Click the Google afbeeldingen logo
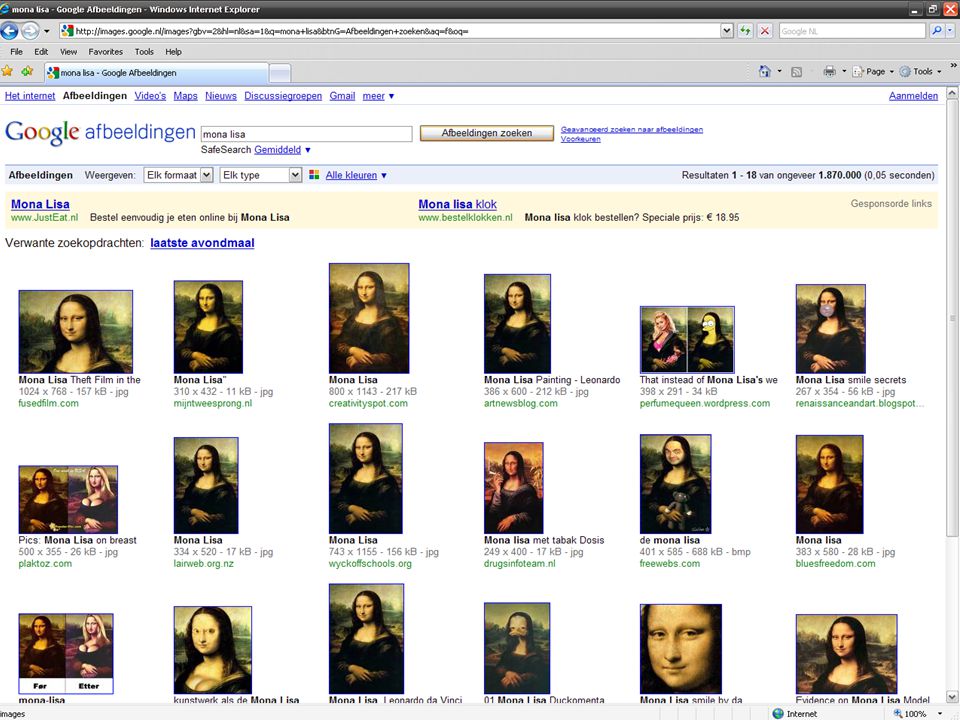The image size is (960, 720). pos(100,132)
